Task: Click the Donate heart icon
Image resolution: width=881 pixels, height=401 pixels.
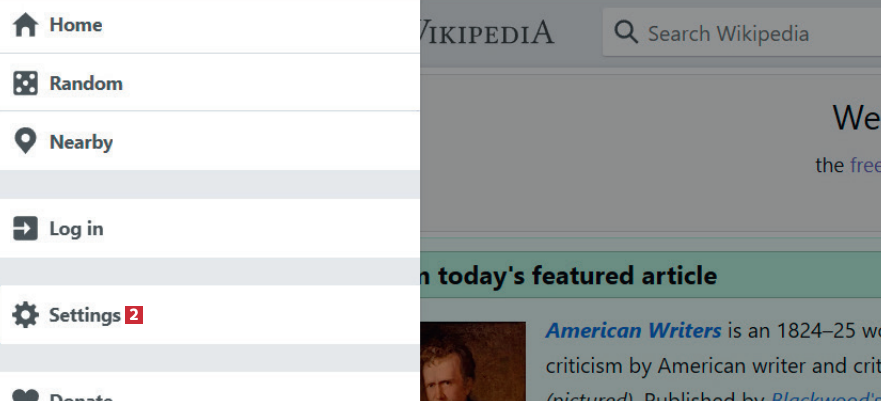Action: 25,395
